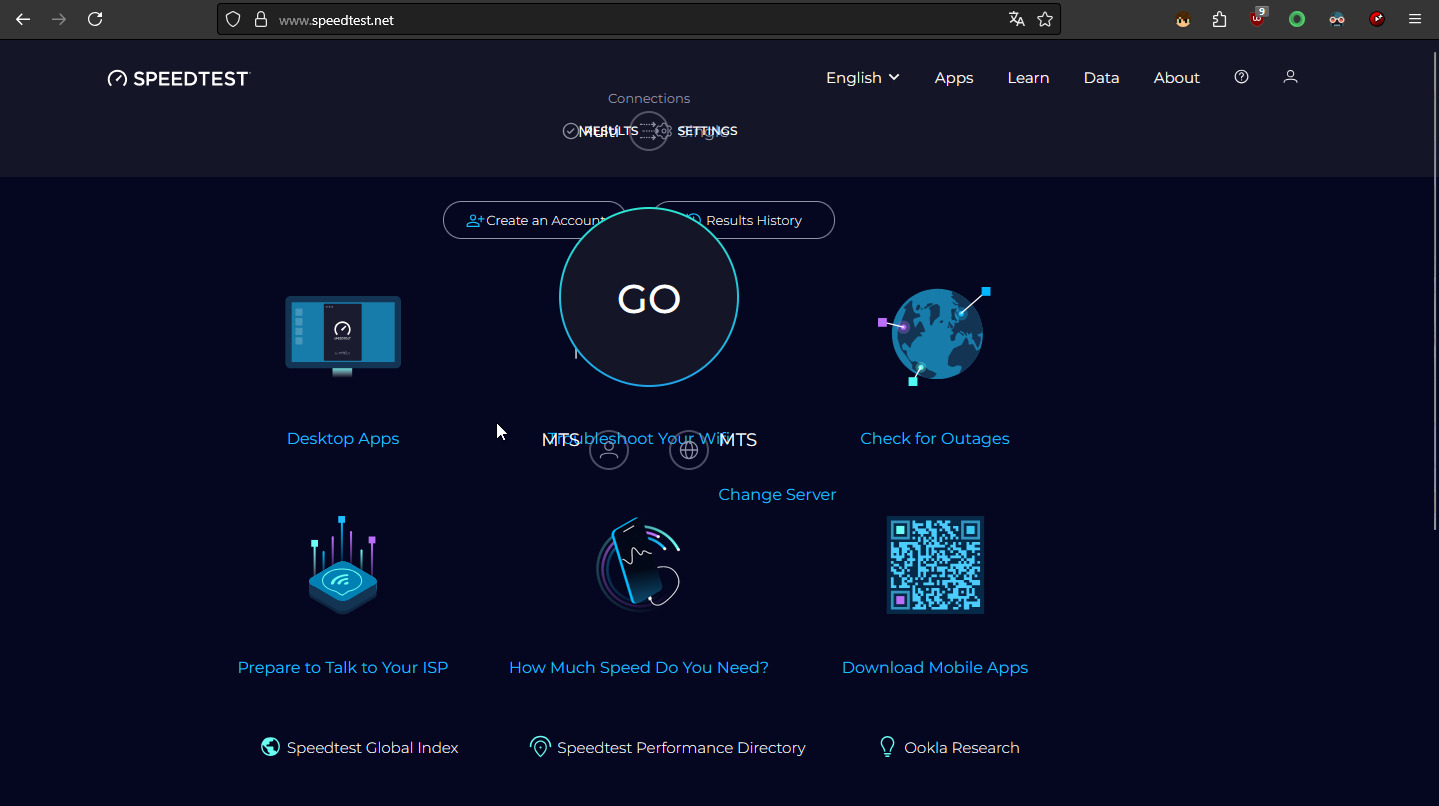This screenshot has width=1439, height=806.
Task: Click the mobile apps QR code
Action: pyautogui.click(x=935, y=565)
